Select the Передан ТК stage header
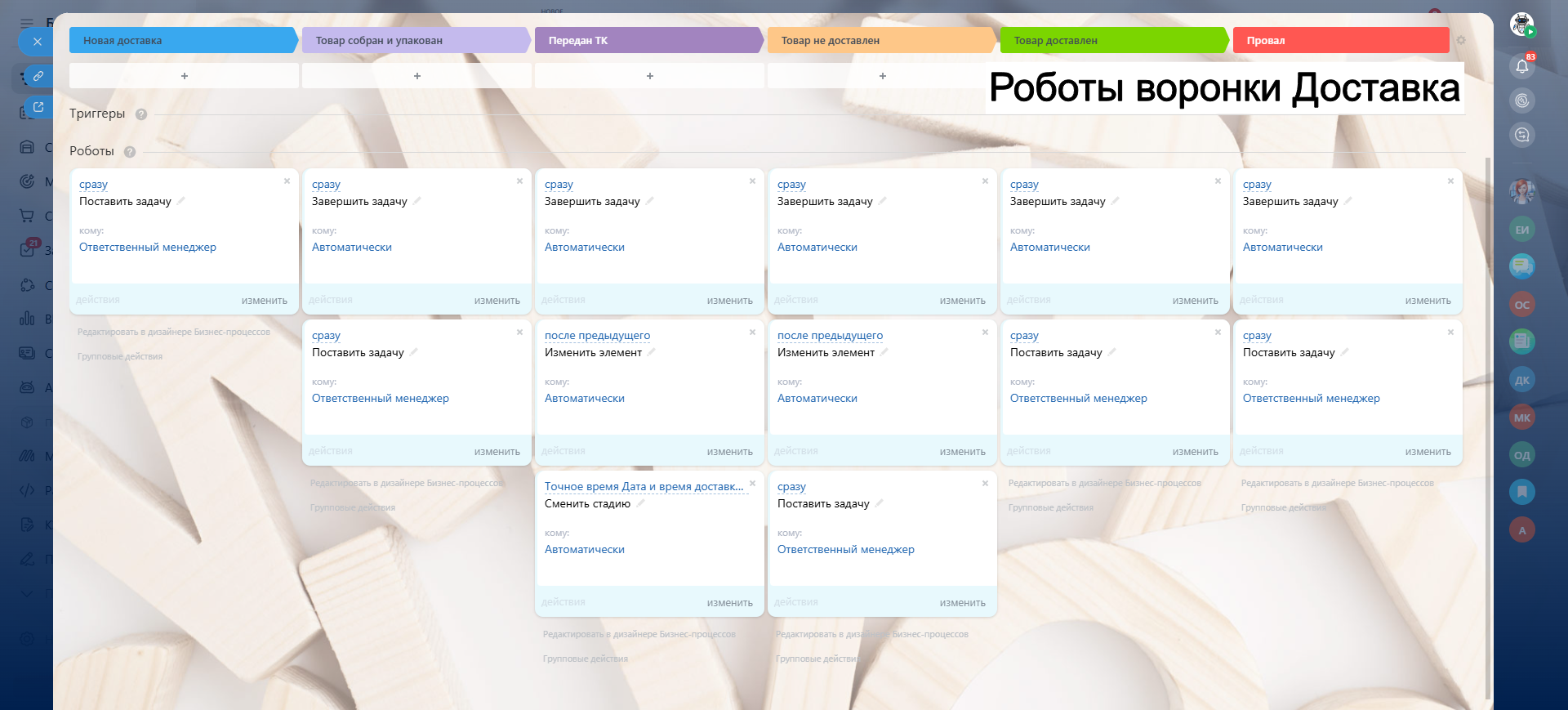The image size is (1568, 710). [x=649, y=40]
